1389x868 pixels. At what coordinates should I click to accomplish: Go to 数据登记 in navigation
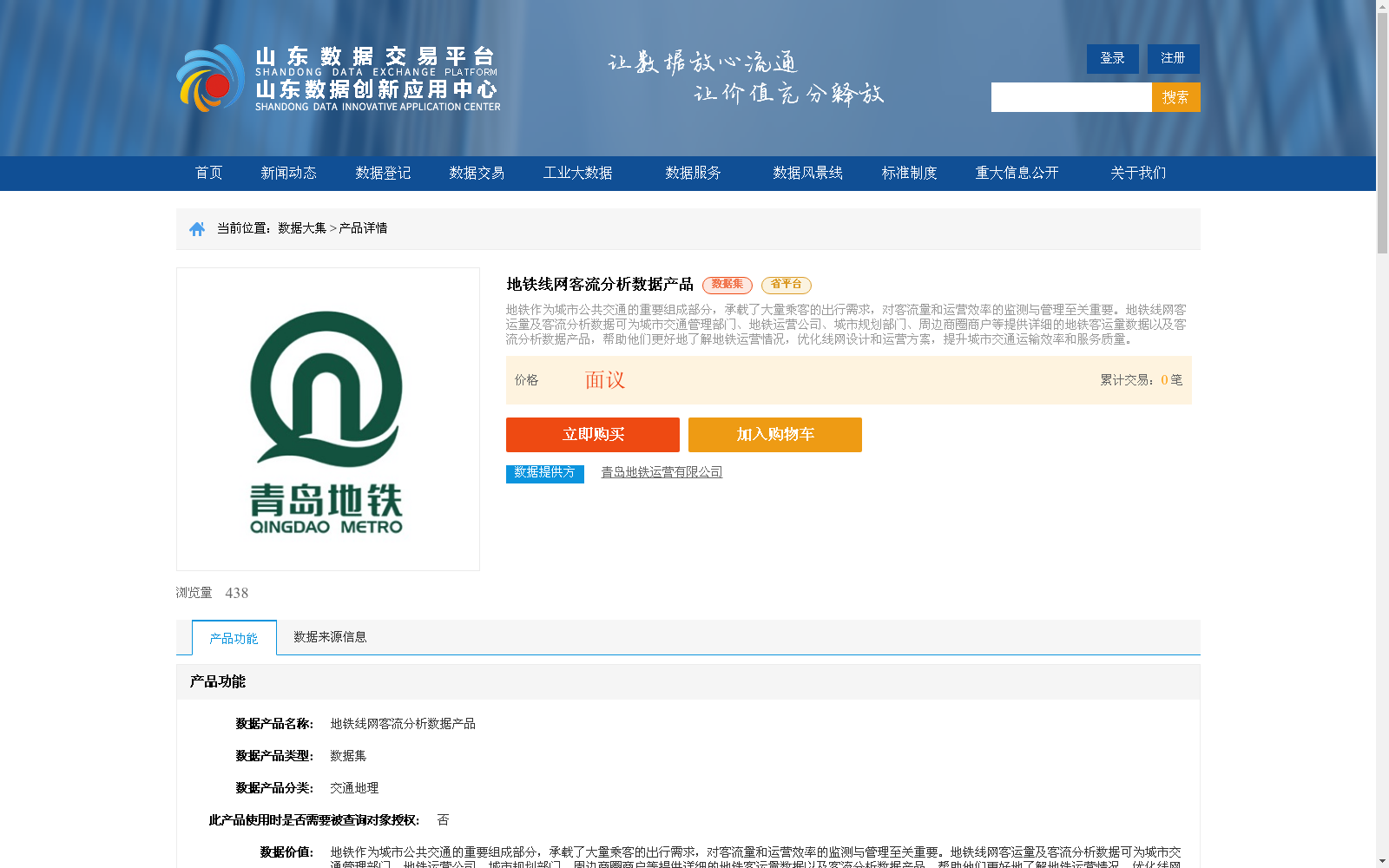[383, 173]
